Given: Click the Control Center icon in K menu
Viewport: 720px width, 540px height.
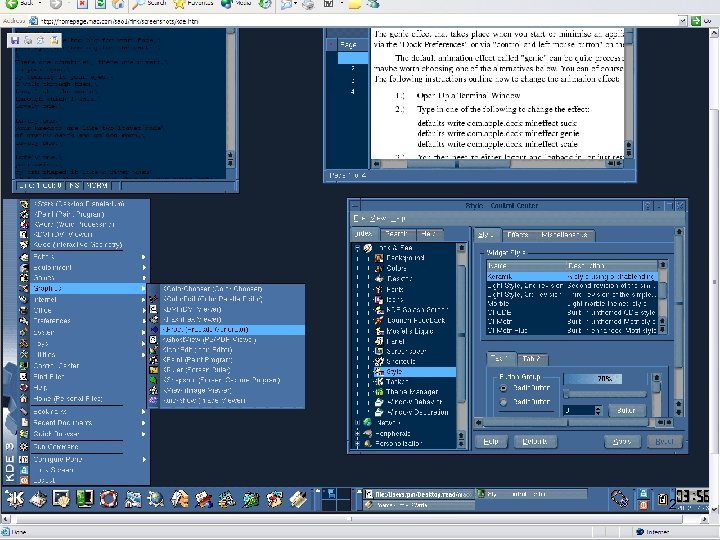Looking at the screenshot, I should 24,366.
